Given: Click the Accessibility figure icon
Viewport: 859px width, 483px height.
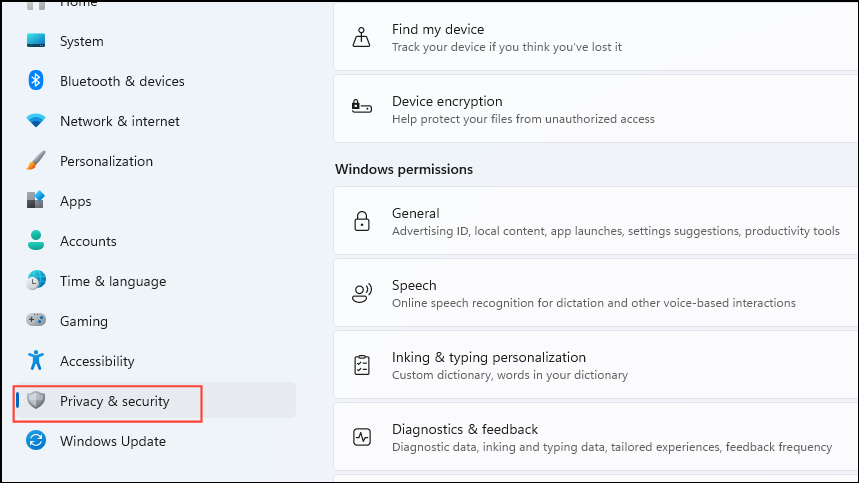Looking at the screenshot, I should tap(36, 360).
